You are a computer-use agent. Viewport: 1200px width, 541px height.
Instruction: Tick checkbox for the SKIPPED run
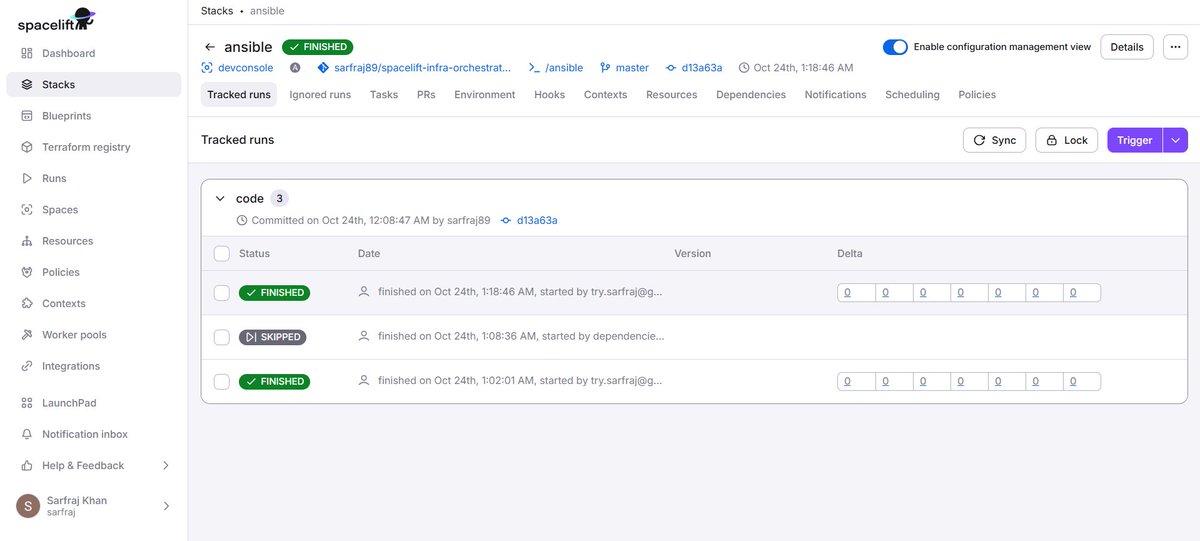point(222,337)
